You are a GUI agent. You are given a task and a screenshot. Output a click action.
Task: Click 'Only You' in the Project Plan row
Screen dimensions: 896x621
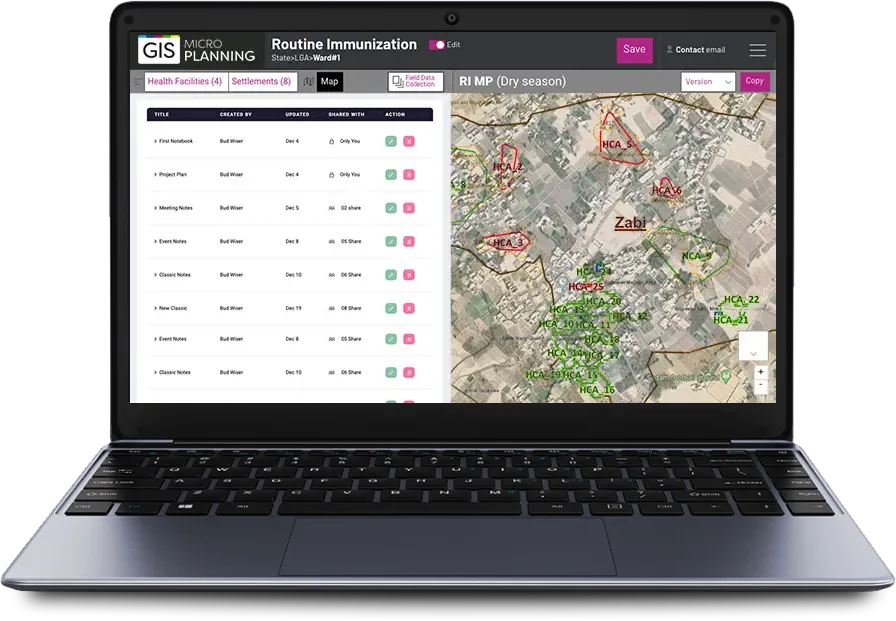(350, 175)
